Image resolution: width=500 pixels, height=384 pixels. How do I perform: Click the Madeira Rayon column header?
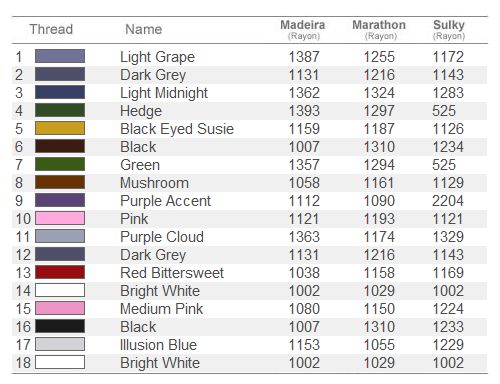(303, 30)
